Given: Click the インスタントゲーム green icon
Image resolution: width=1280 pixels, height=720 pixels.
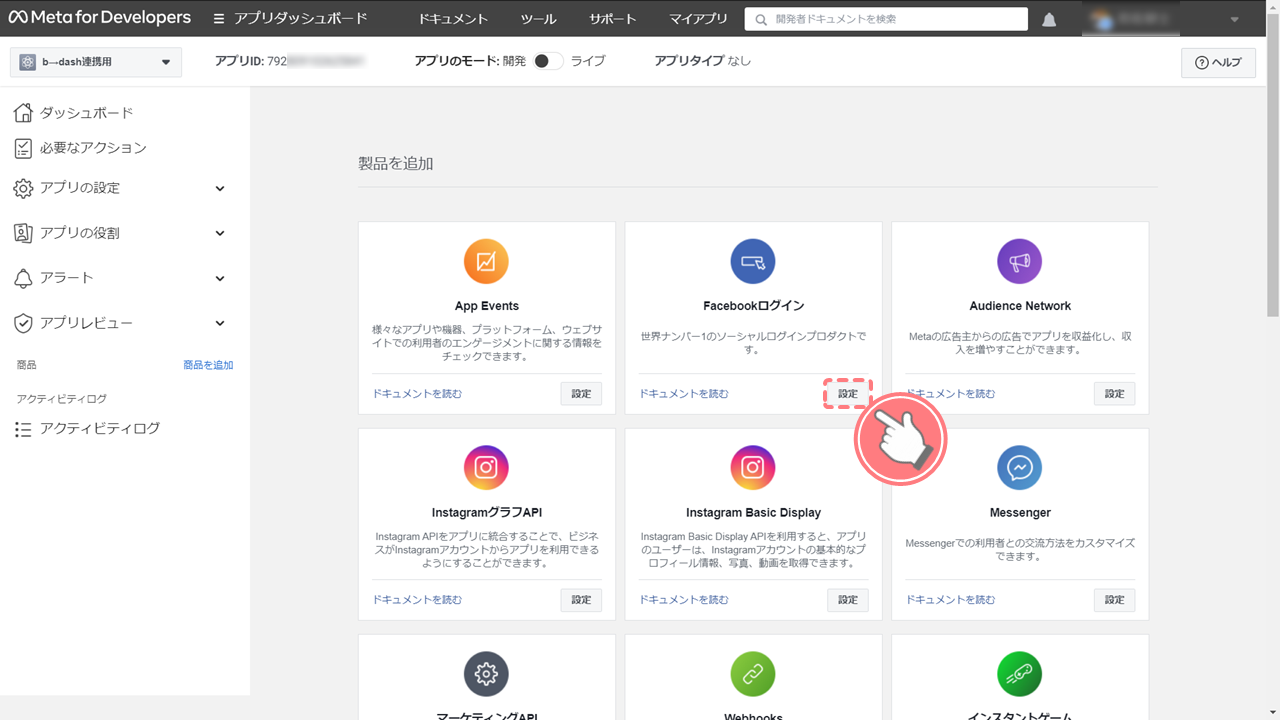Looking at the screenshot, I should (x=1020, y=674).
